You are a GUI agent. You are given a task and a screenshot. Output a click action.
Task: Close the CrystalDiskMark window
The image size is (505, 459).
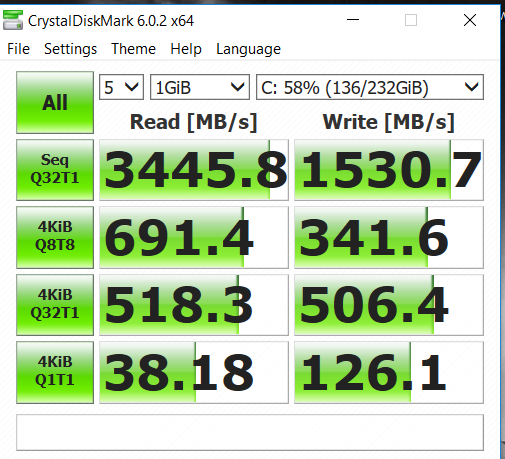tap(470, 20)
